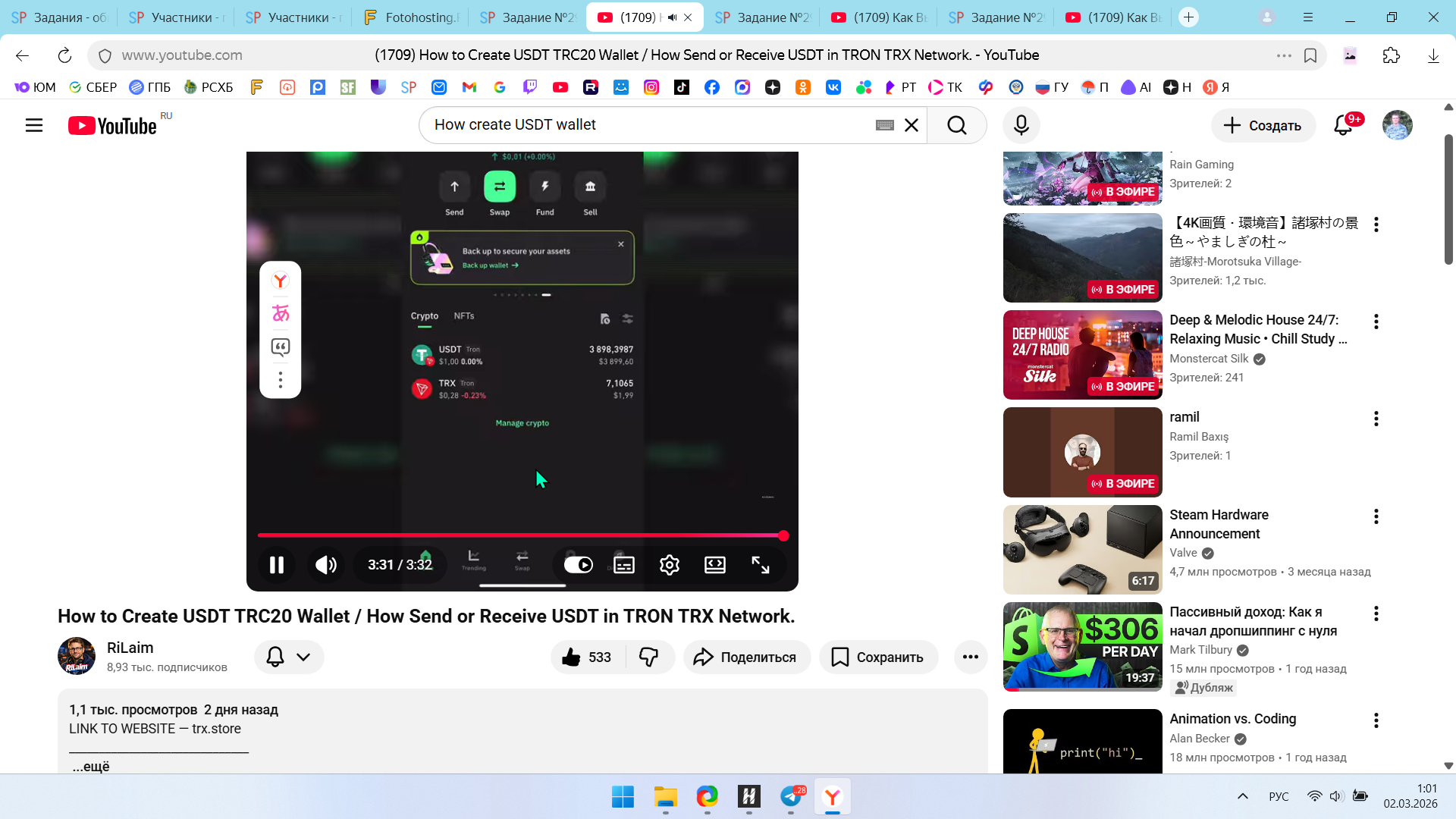Screen dimensions: 1456x819
Task: Toggle subtitles on the video player
Action: coord(623,565)
